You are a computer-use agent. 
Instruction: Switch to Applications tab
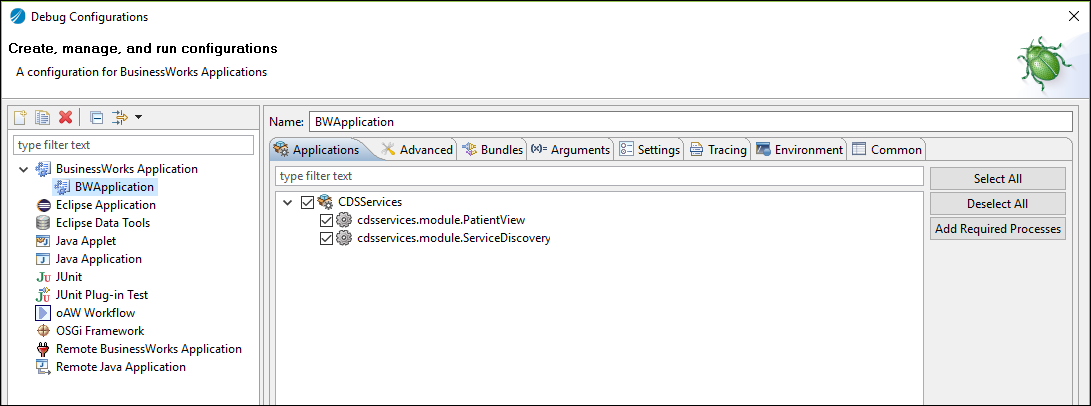(317, 149)
